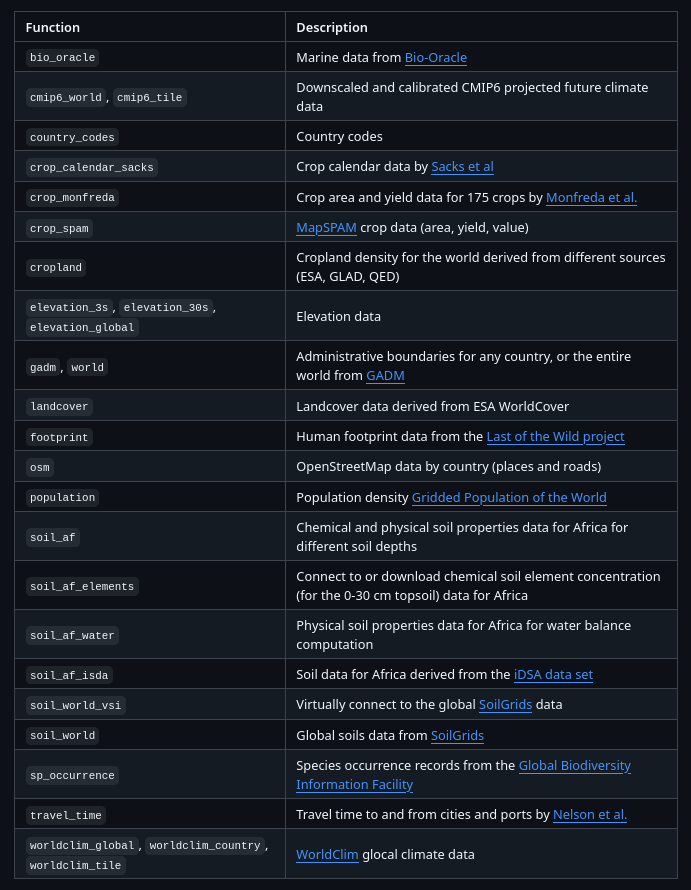Screen dimensions: 691x890
Task: Click the Function column header
Action: 53,27
